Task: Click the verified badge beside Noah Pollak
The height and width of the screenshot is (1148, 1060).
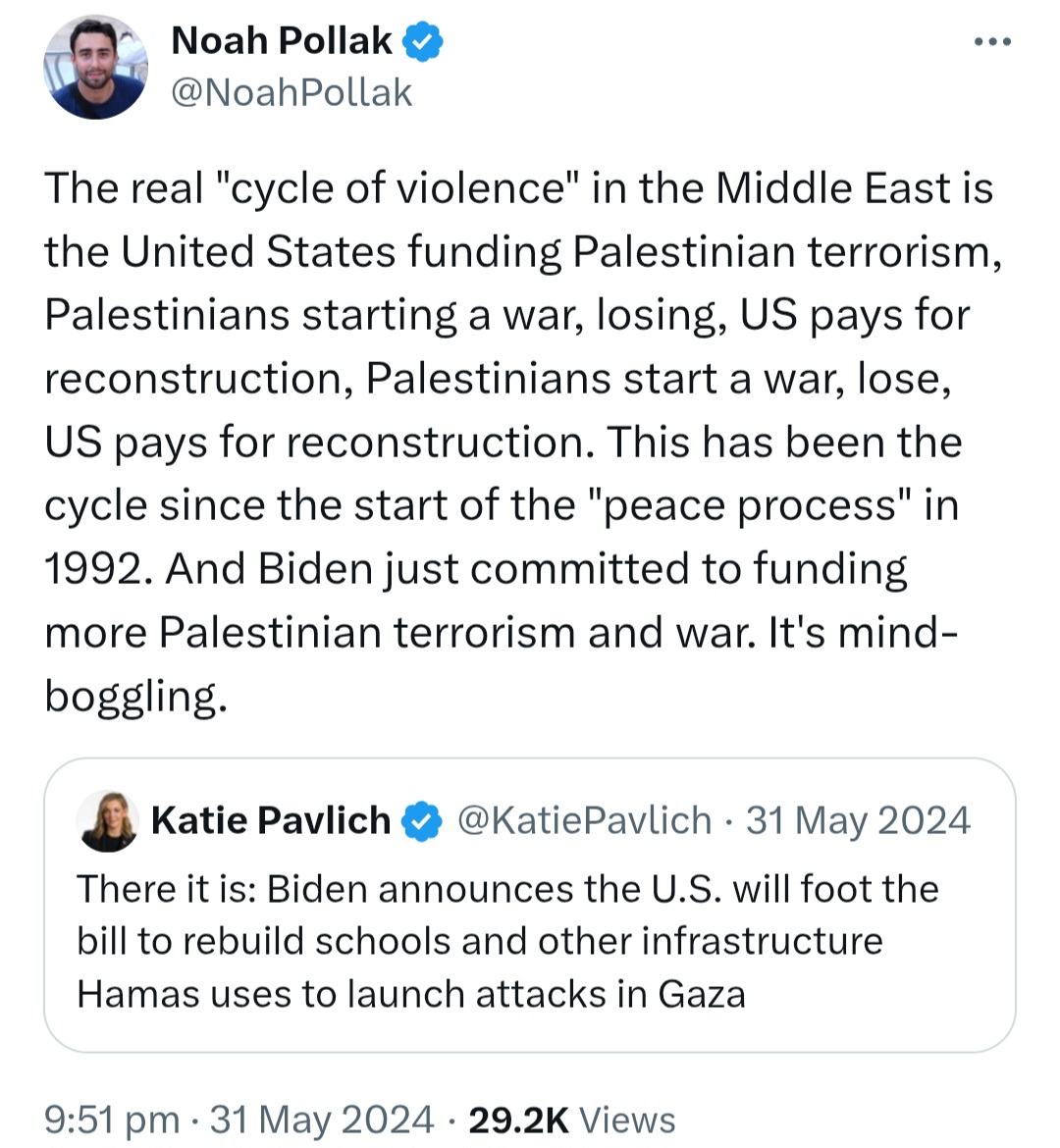Action: pos(424,42)
